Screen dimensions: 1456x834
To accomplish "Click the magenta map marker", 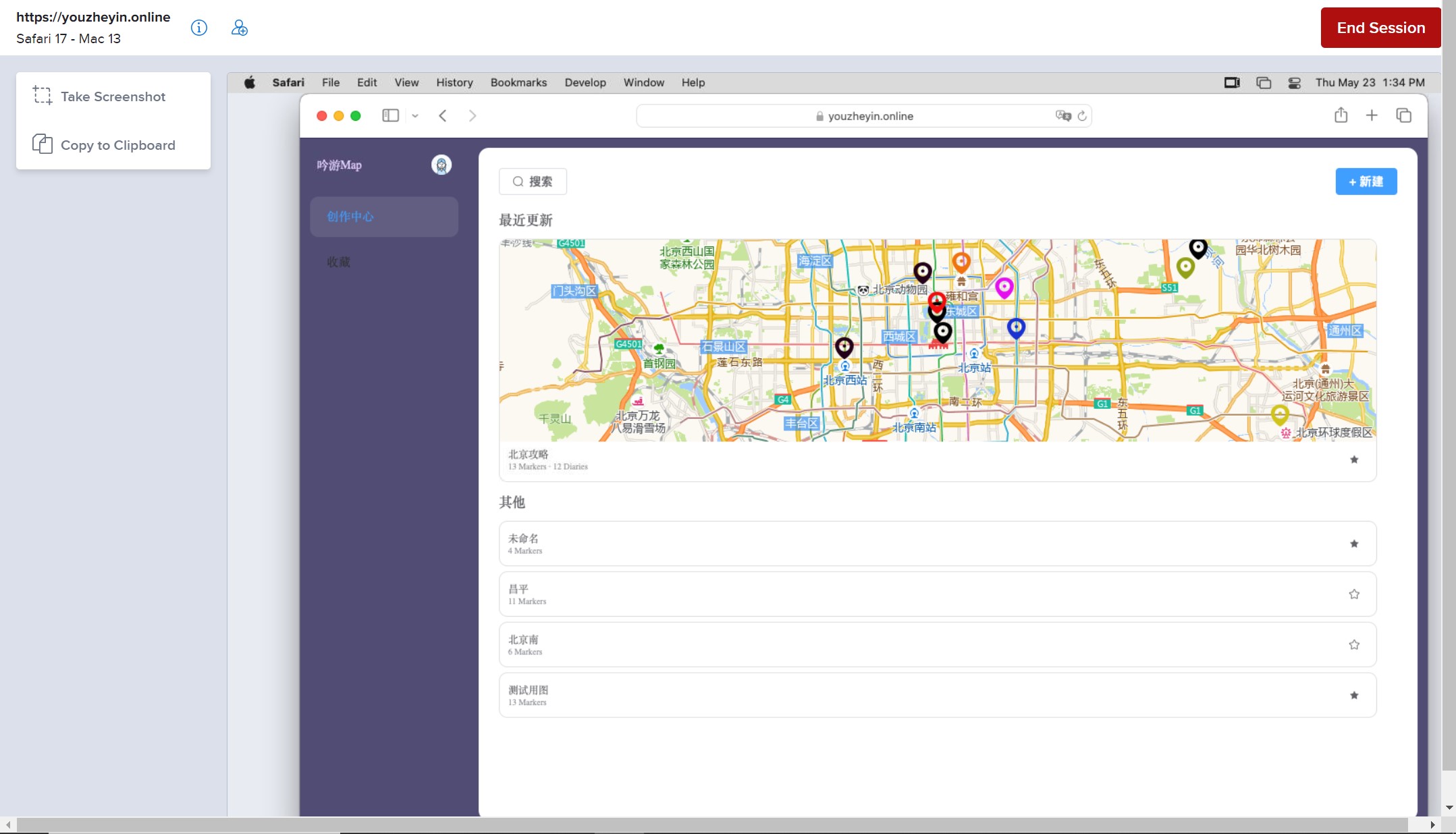I will (x=1004, y=287).
